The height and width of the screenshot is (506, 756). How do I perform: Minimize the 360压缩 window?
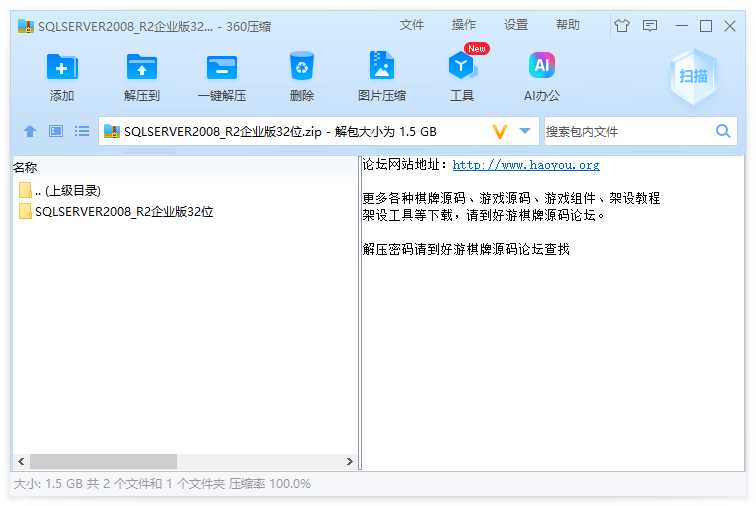tap(682, 26)
